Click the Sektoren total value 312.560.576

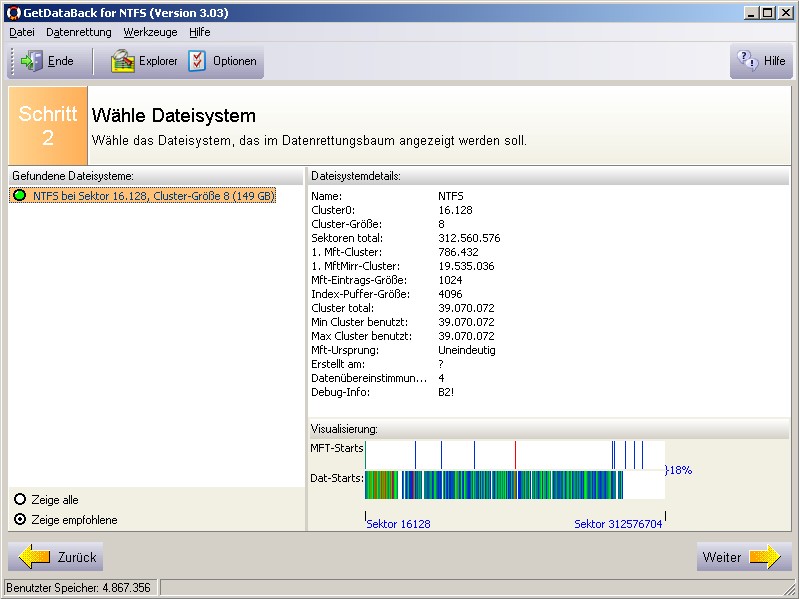[469, 238]
